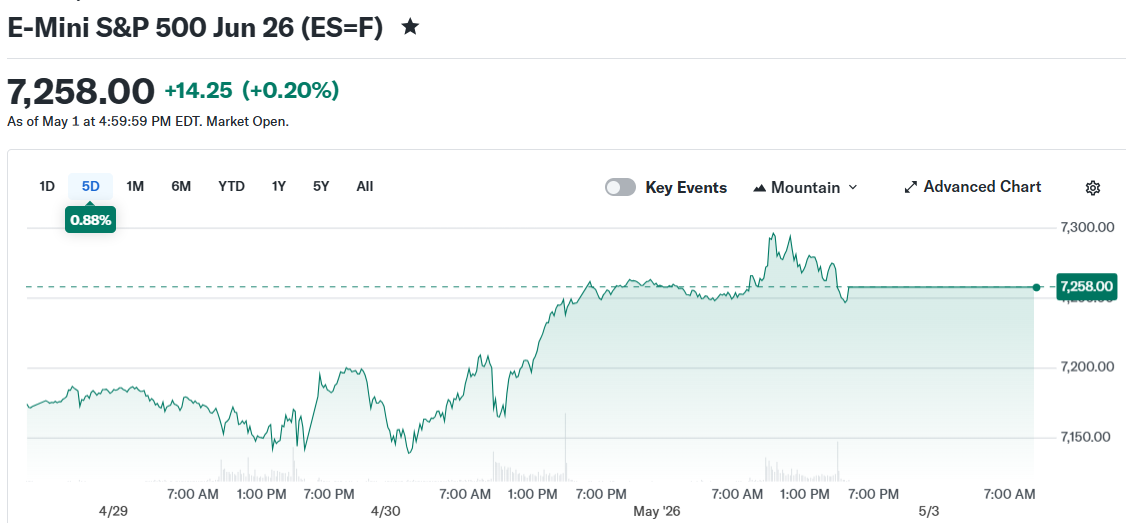Click the (+0.20%) percent change
This screenshot has width=1126, height=523.
click(x=290, y=91)
